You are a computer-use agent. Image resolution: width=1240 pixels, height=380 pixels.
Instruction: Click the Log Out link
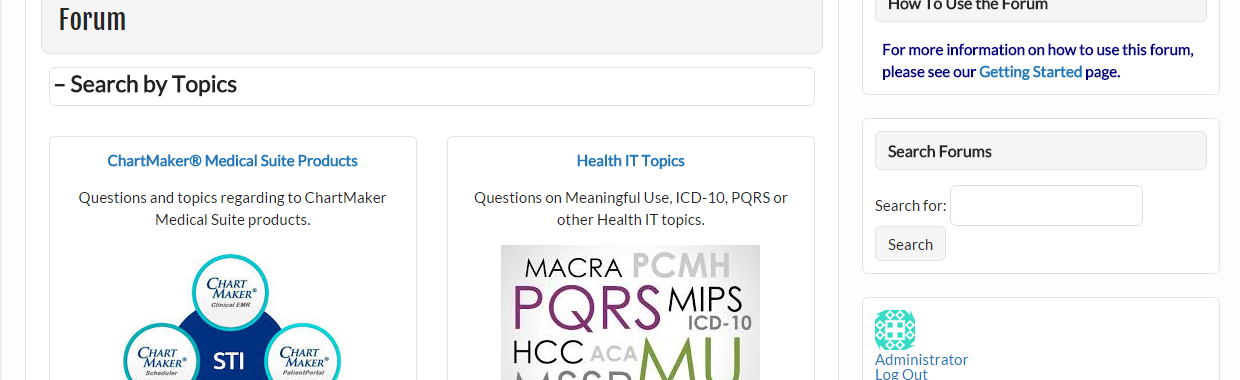tap(901, 374)
